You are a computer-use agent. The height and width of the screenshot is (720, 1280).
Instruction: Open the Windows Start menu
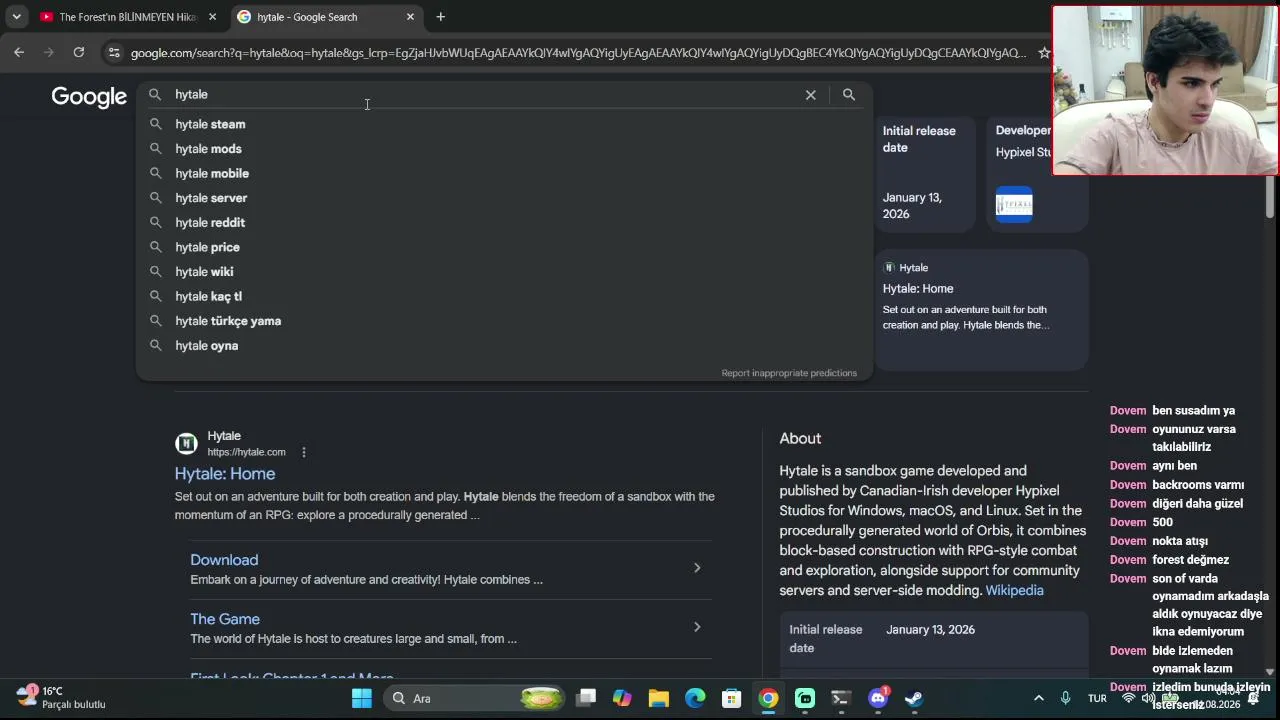click(362, 698)
